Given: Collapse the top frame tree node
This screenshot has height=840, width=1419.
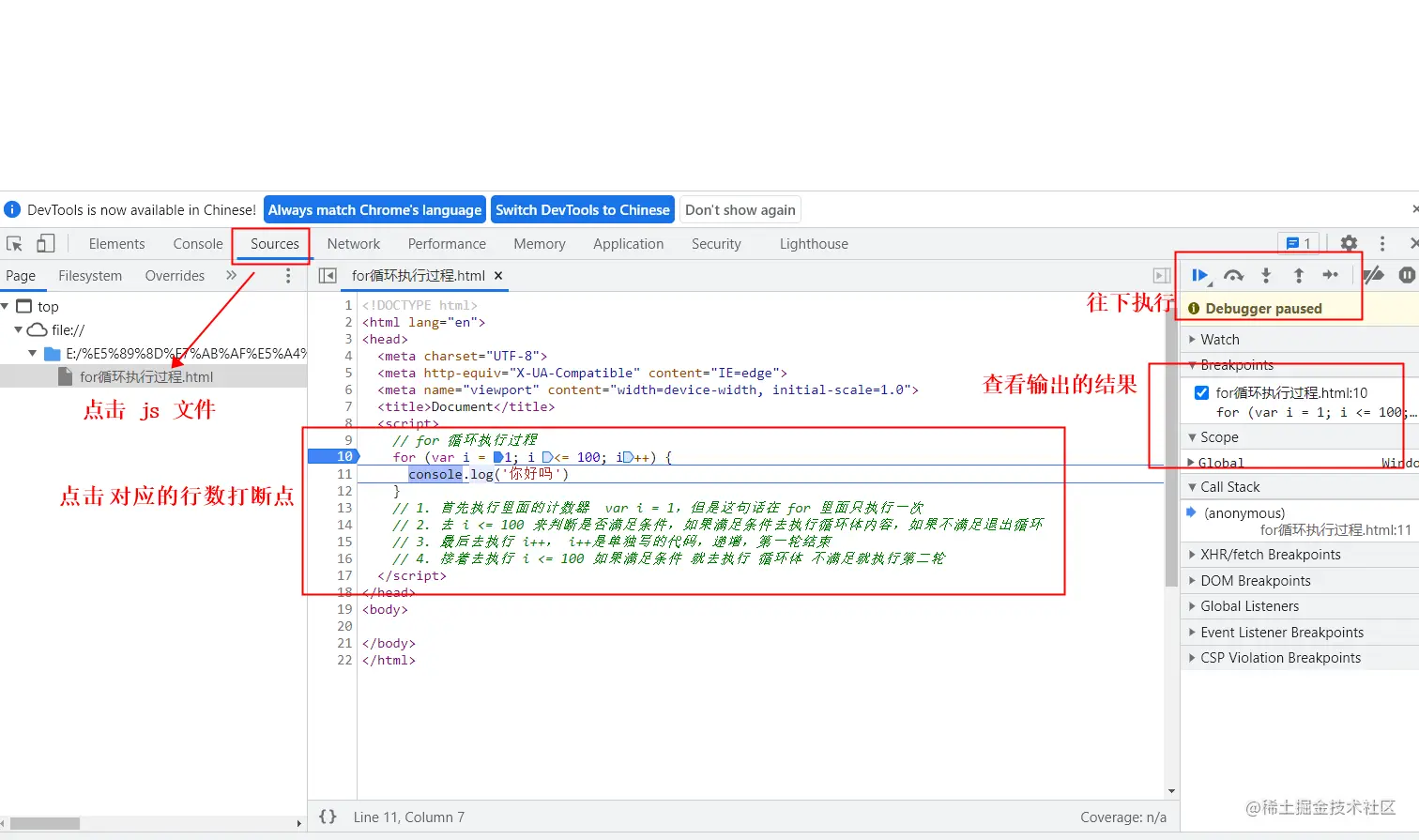Looking at the screenshot, I should point(6,306).
